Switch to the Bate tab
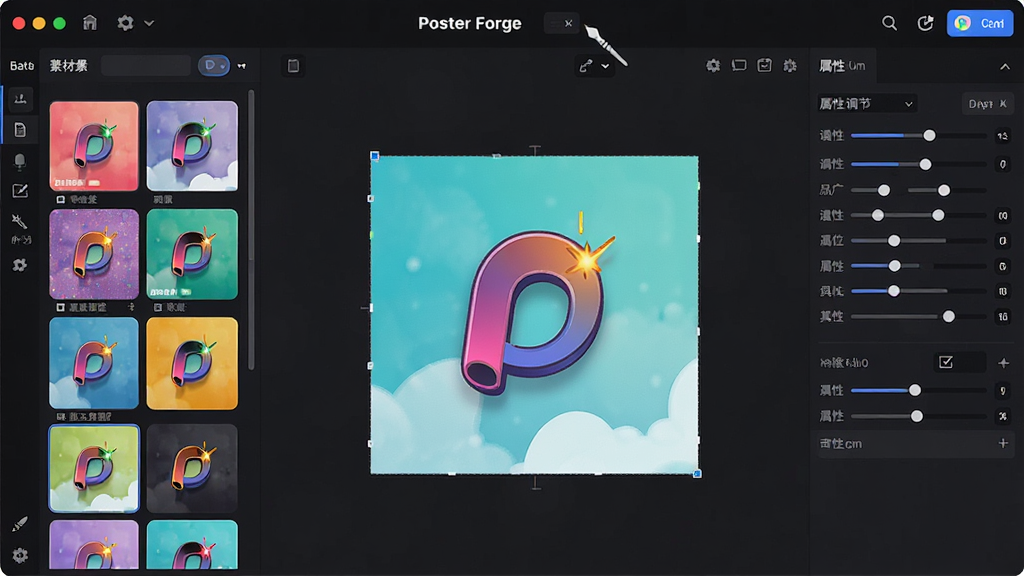 tap(22, 65)
